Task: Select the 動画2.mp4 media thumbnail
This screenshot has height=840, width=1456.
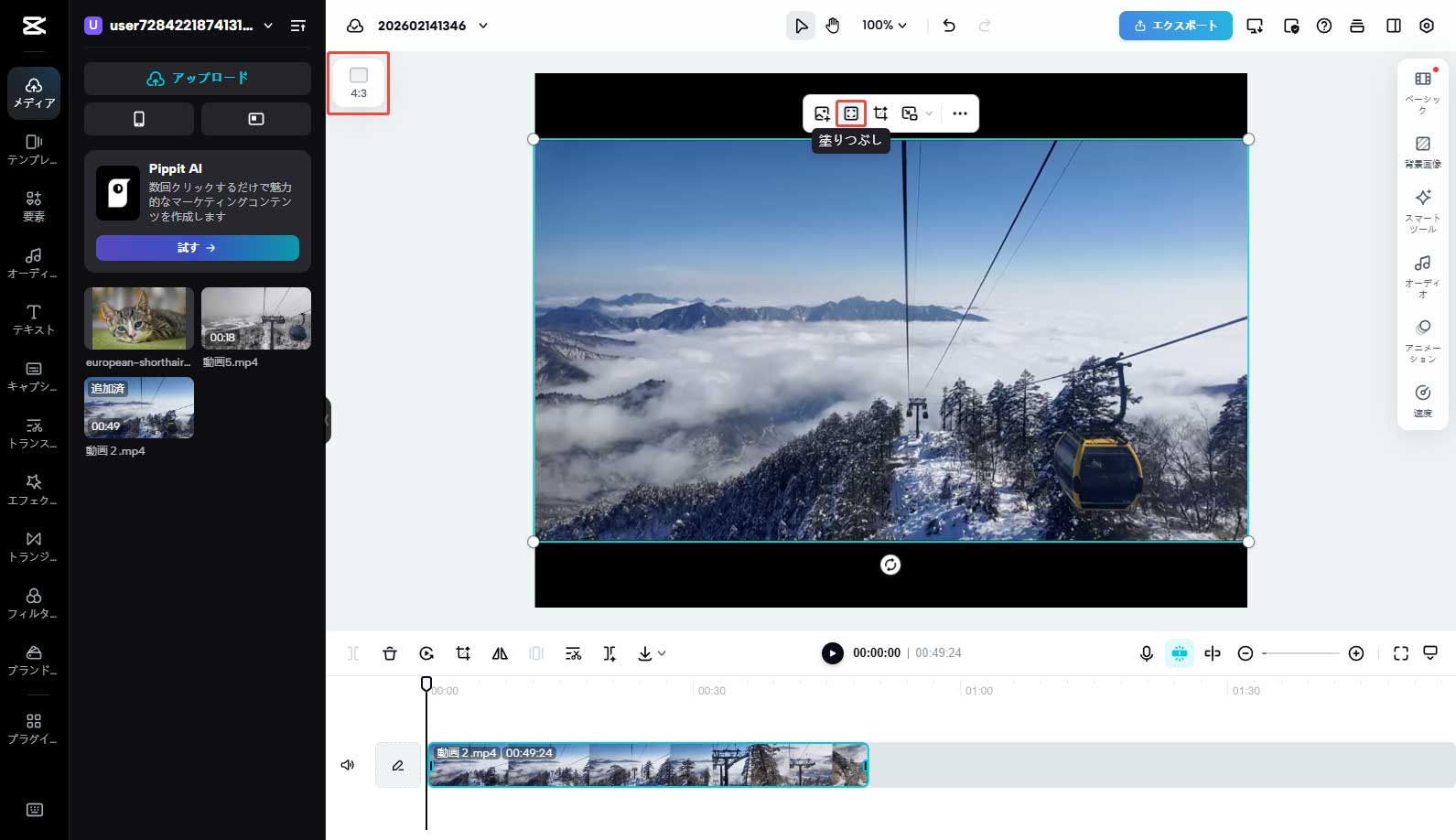Action: point(139,407)
